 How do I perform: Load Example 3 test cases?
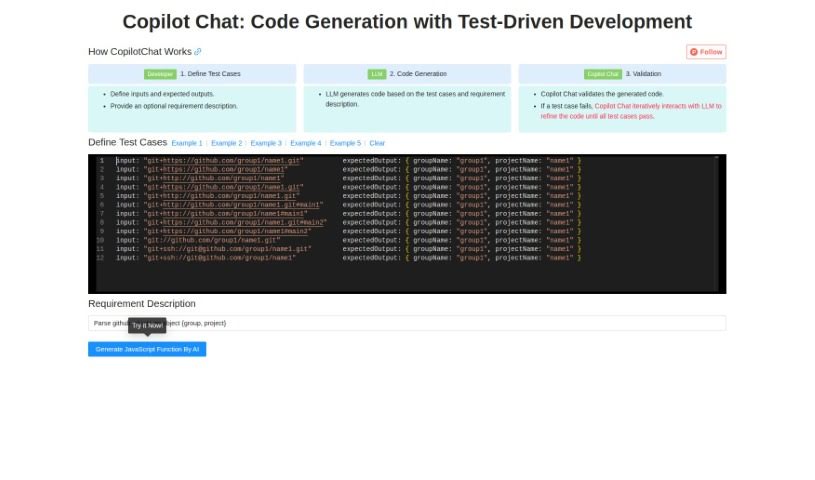point(266,143)
